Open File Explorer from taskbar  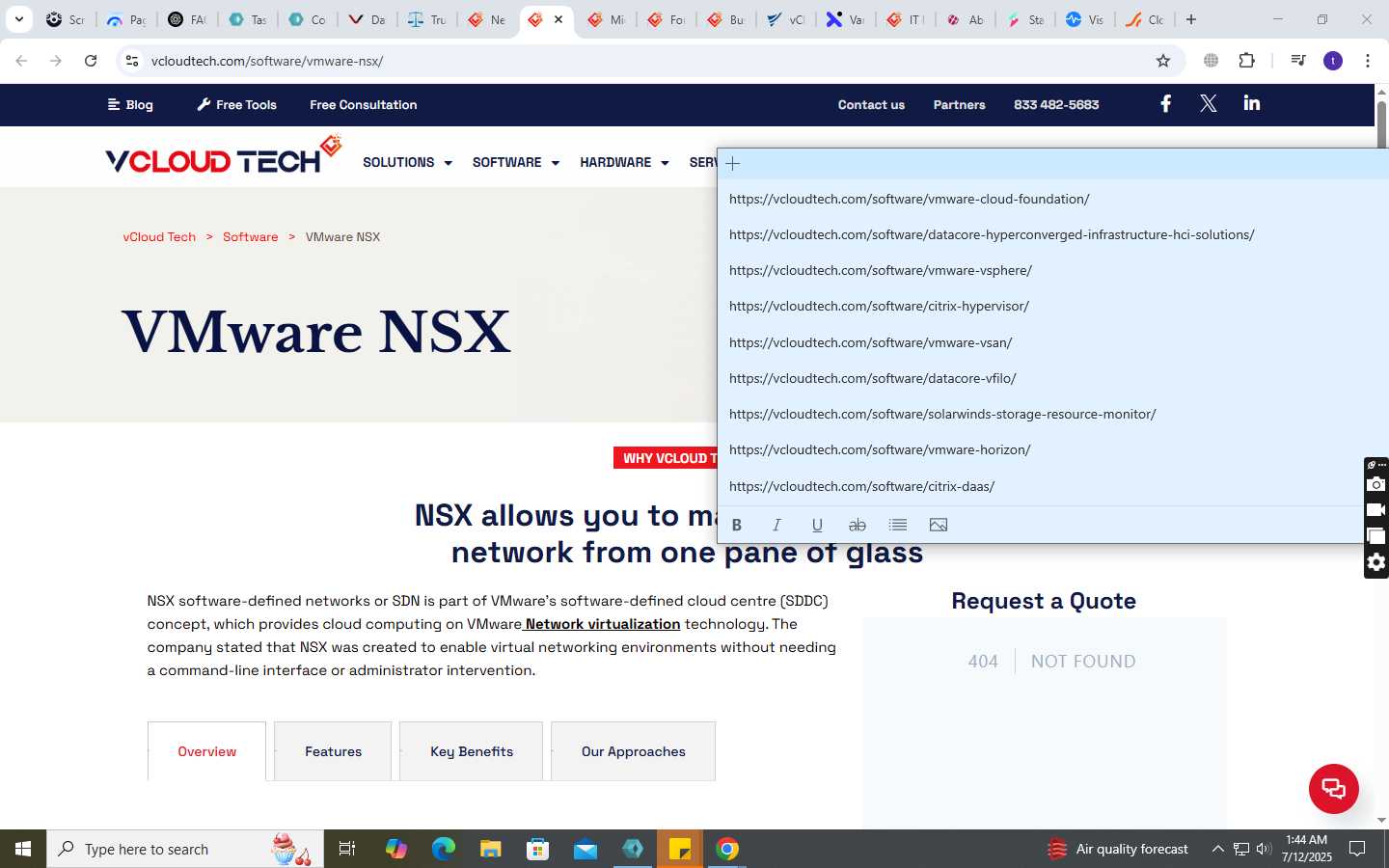tap(491, 849)
